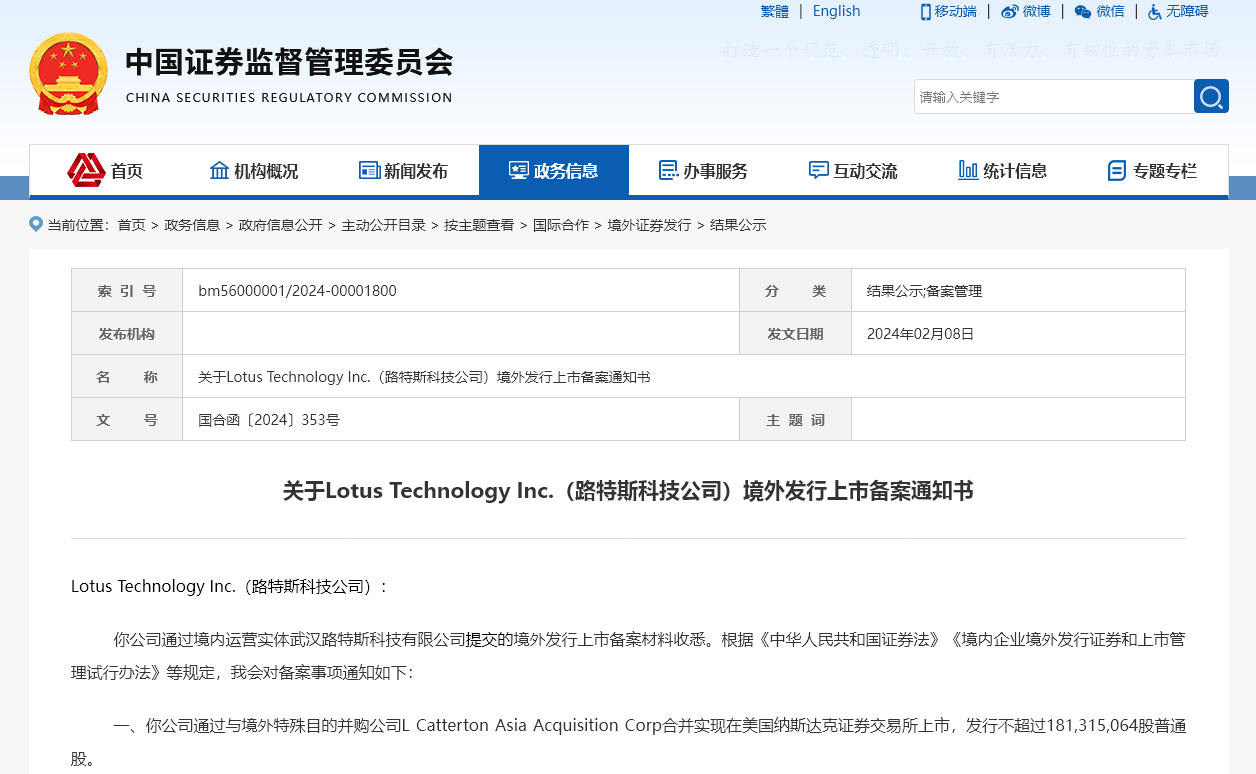Click the chat icon beside 互动交流

(818, 170)
